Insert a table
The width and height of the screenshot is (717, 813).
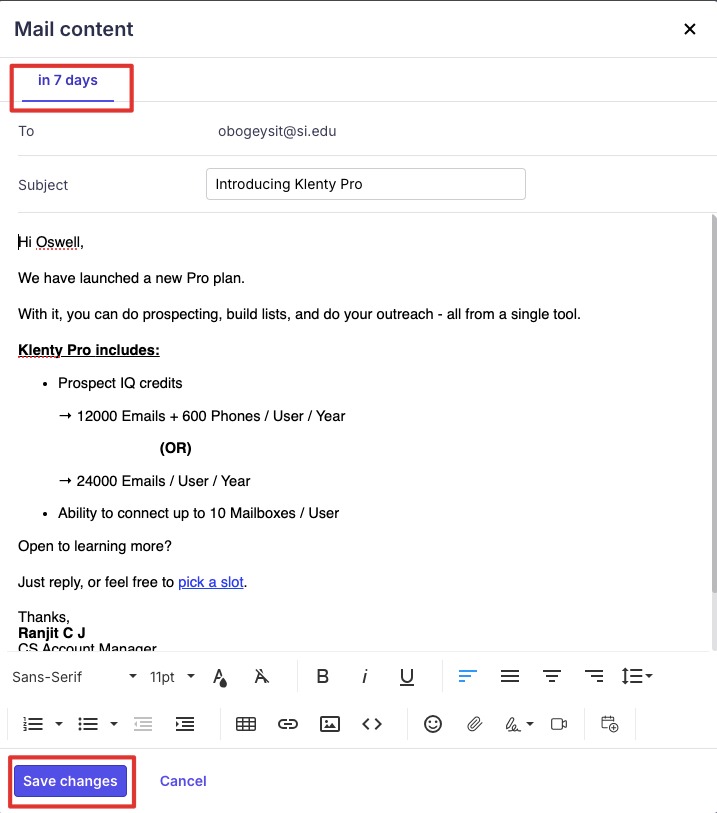pyautogui.click(x=246, y=724)
